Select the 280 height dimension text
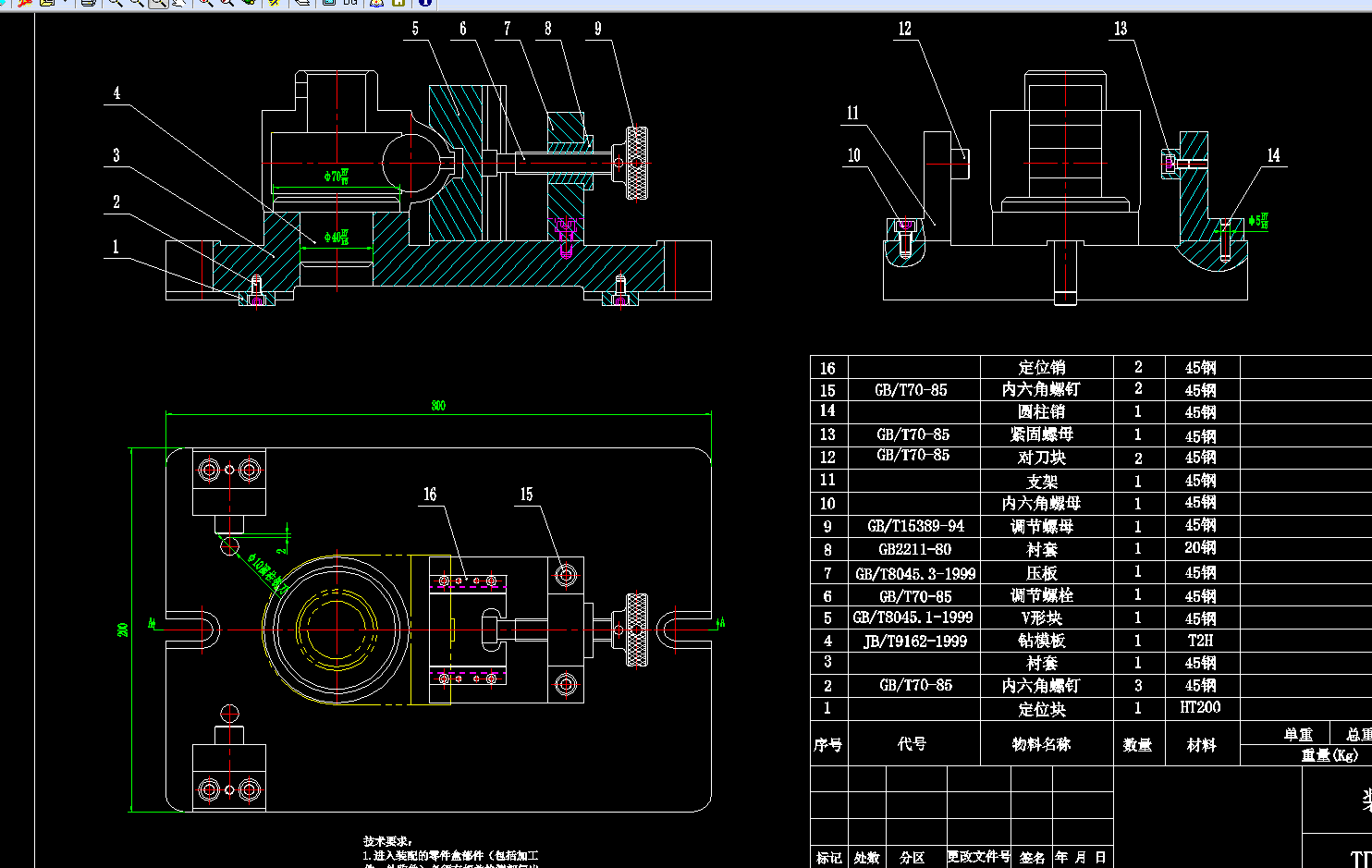The width and height of the screenshot is (1372, 868). 123,630
